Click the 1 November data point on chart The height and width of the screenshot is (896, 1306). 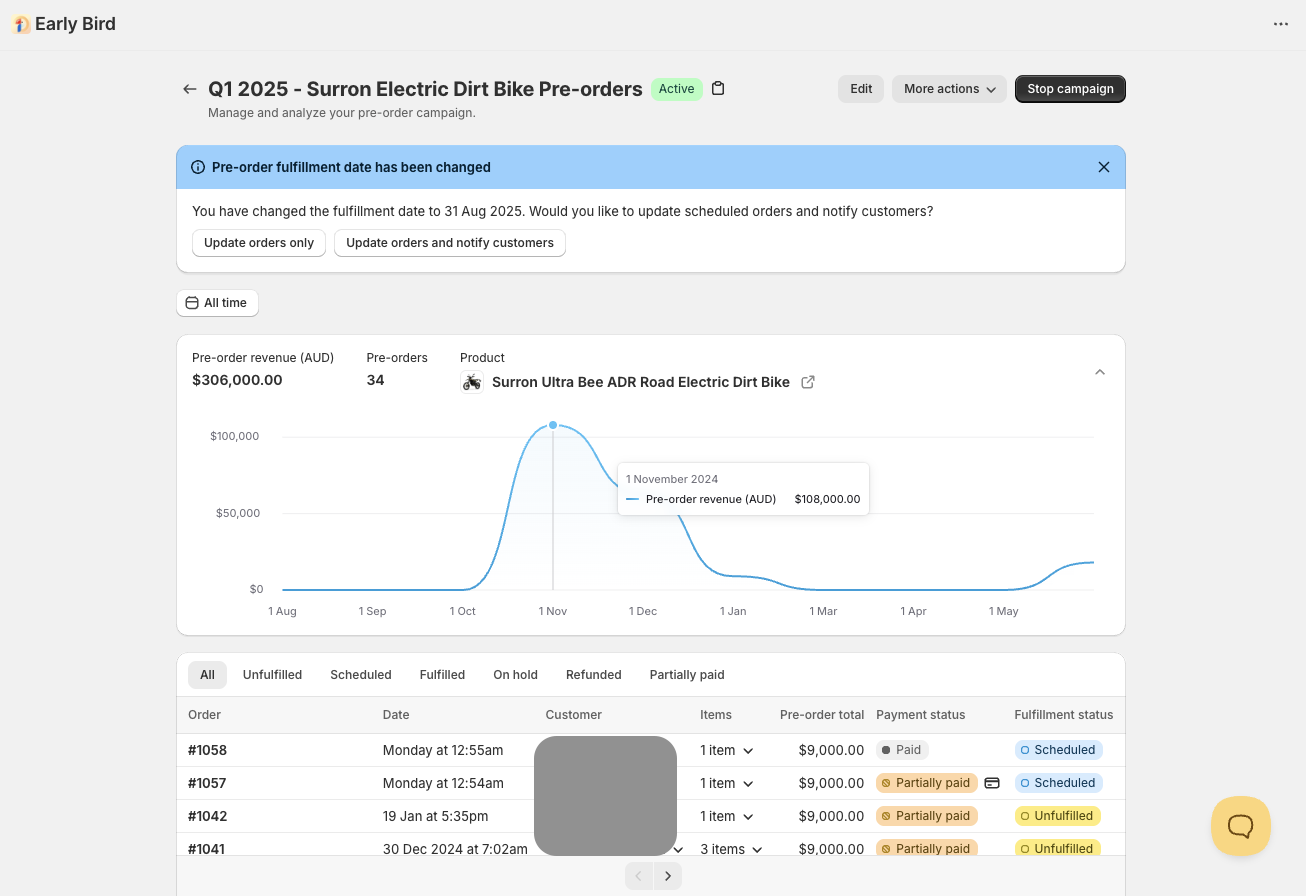pos(553,425)
